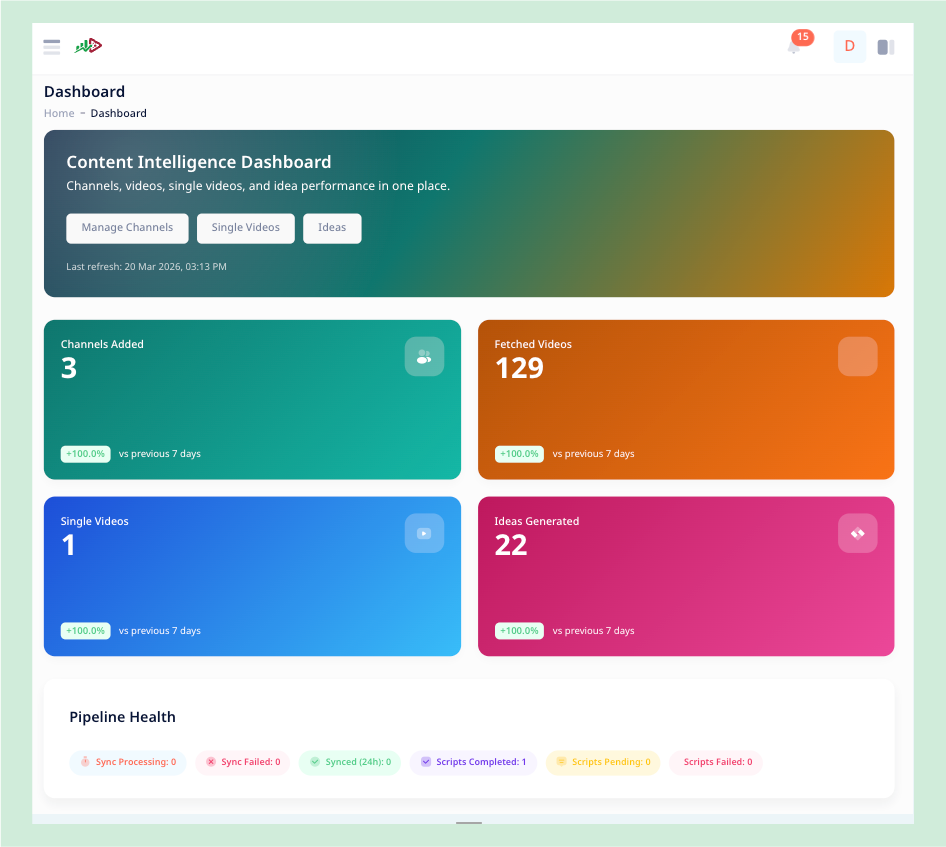
Task: Open the Single Videos button
Action: (x=246, y=228)
